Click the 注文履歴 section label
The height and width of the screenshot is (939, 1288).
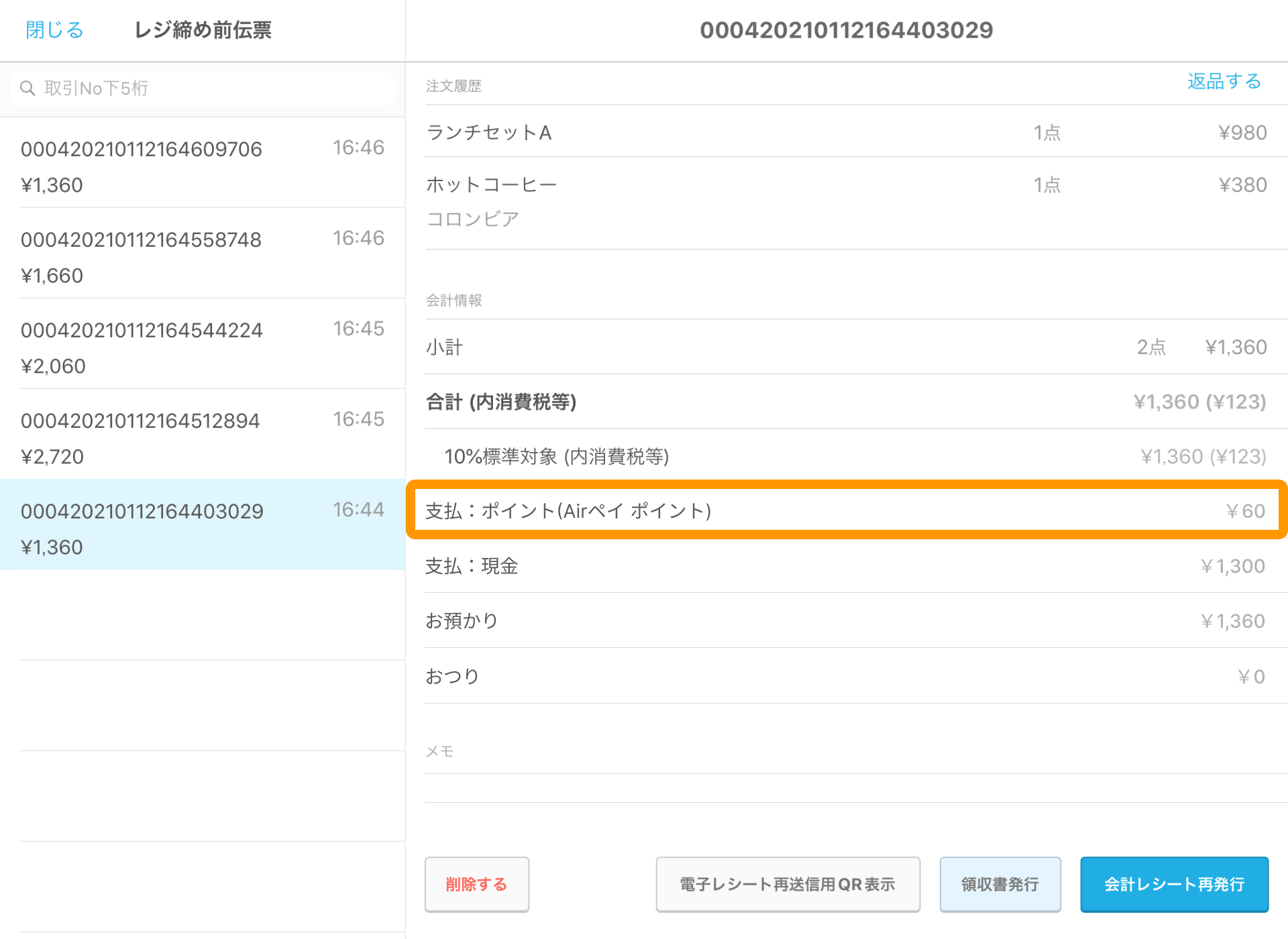453,86
